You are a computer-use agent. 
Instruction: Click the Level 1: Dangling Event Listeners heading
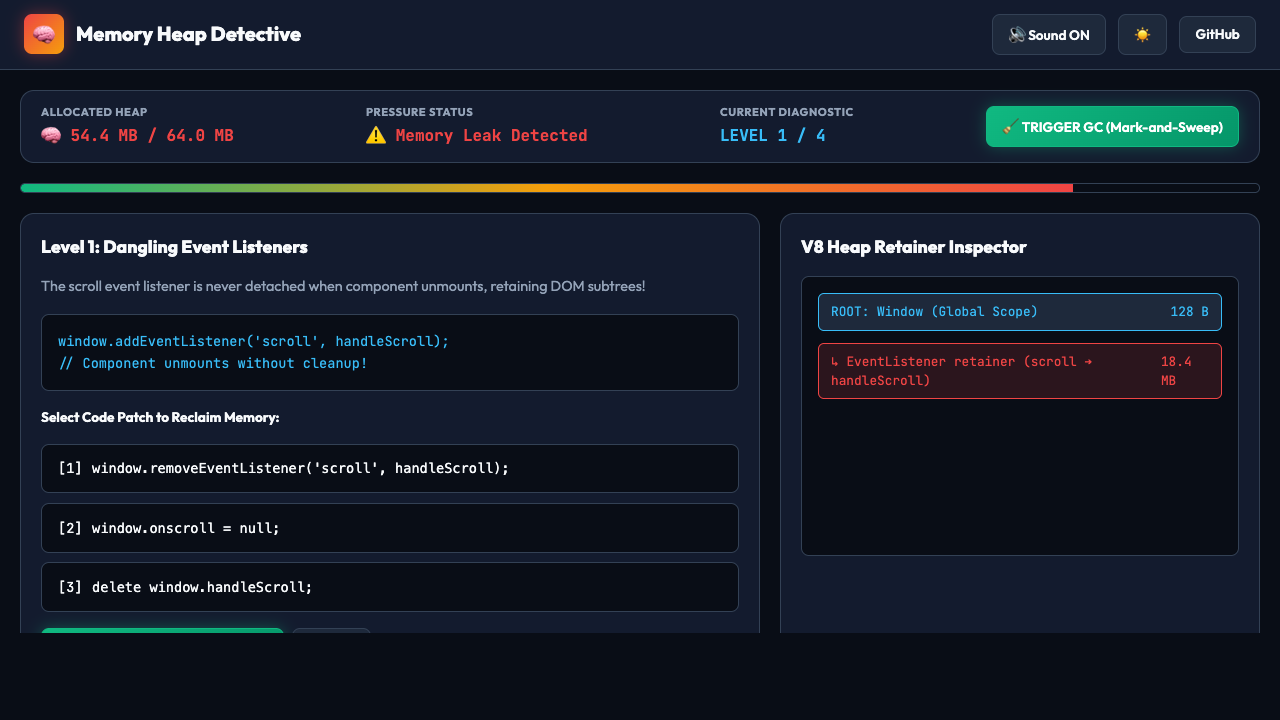[x=174, y=247]
